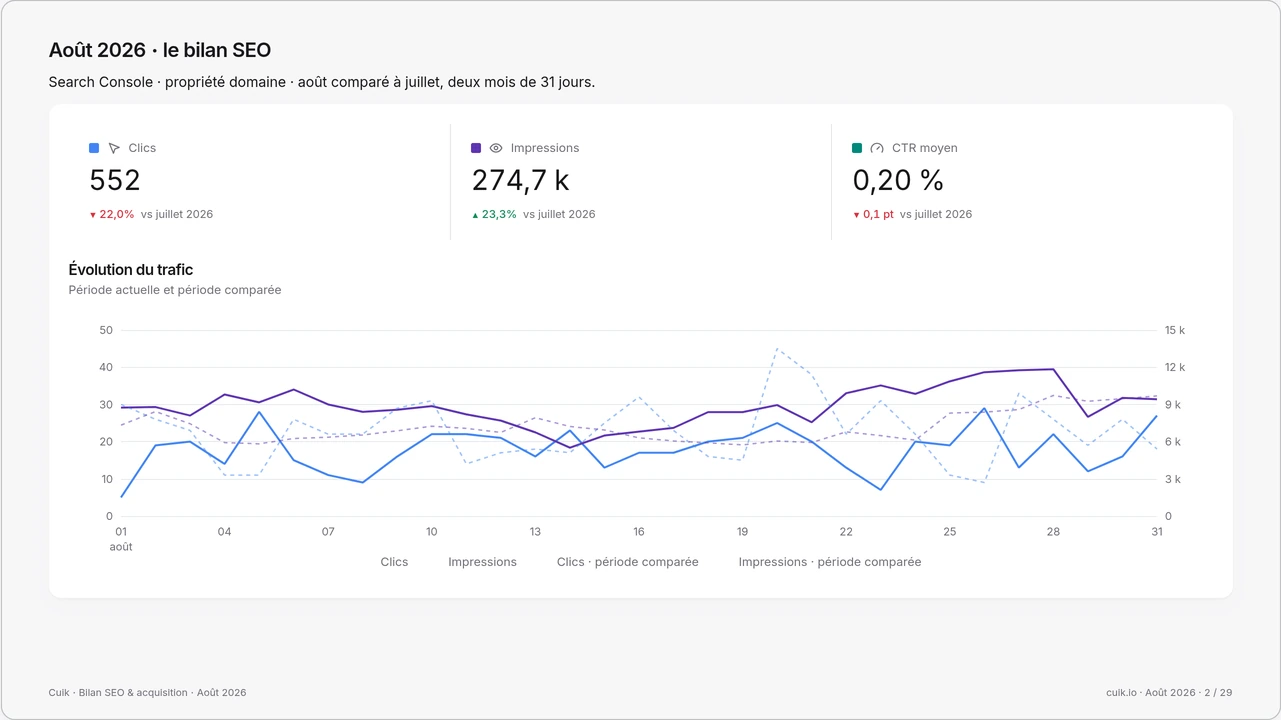Toggle 'Impressions · période comparée' legend entry
Viewport: 1281px width, 720px height.
[x=830, y=562]
